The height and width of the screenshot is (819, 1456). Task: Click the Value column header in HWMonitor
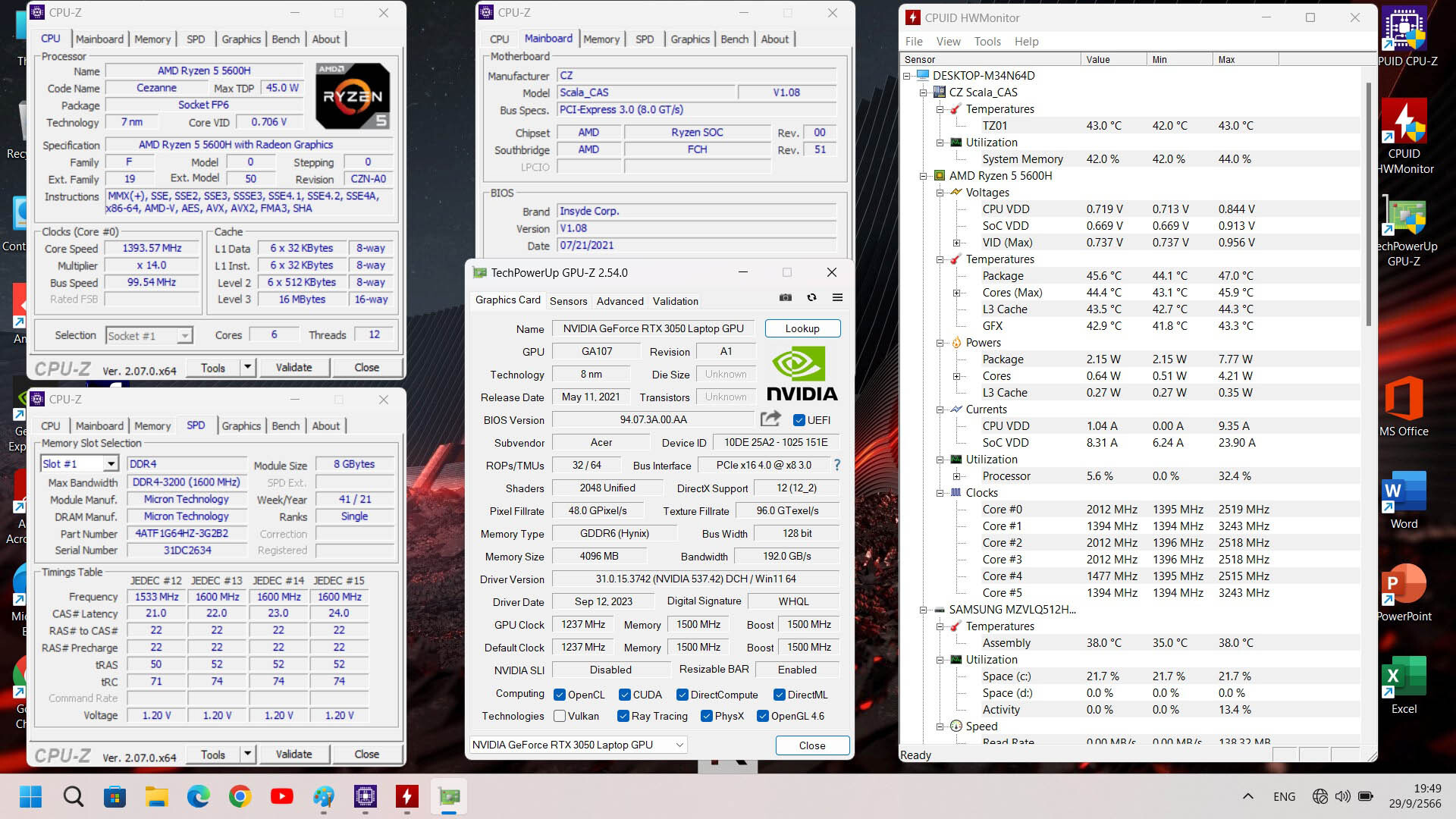(1113, 59)
